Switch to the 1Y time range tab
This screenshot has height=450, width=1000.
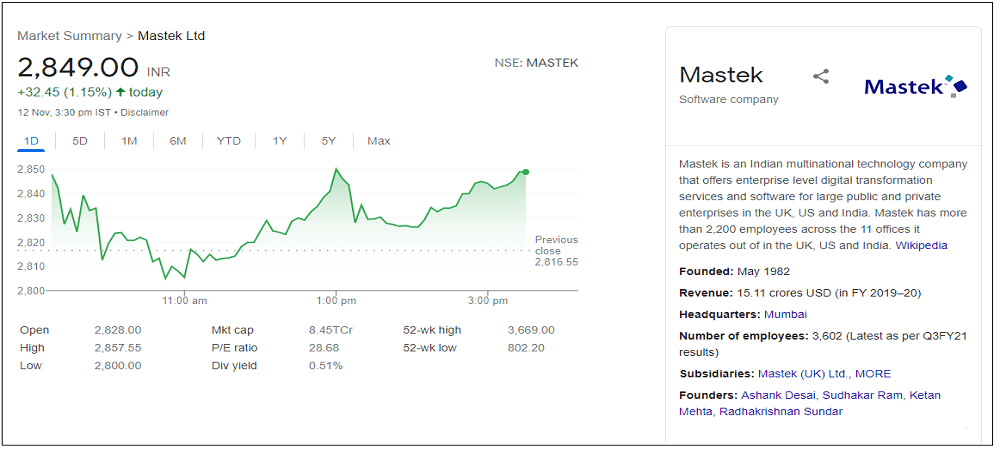click(x=279, y=141)
